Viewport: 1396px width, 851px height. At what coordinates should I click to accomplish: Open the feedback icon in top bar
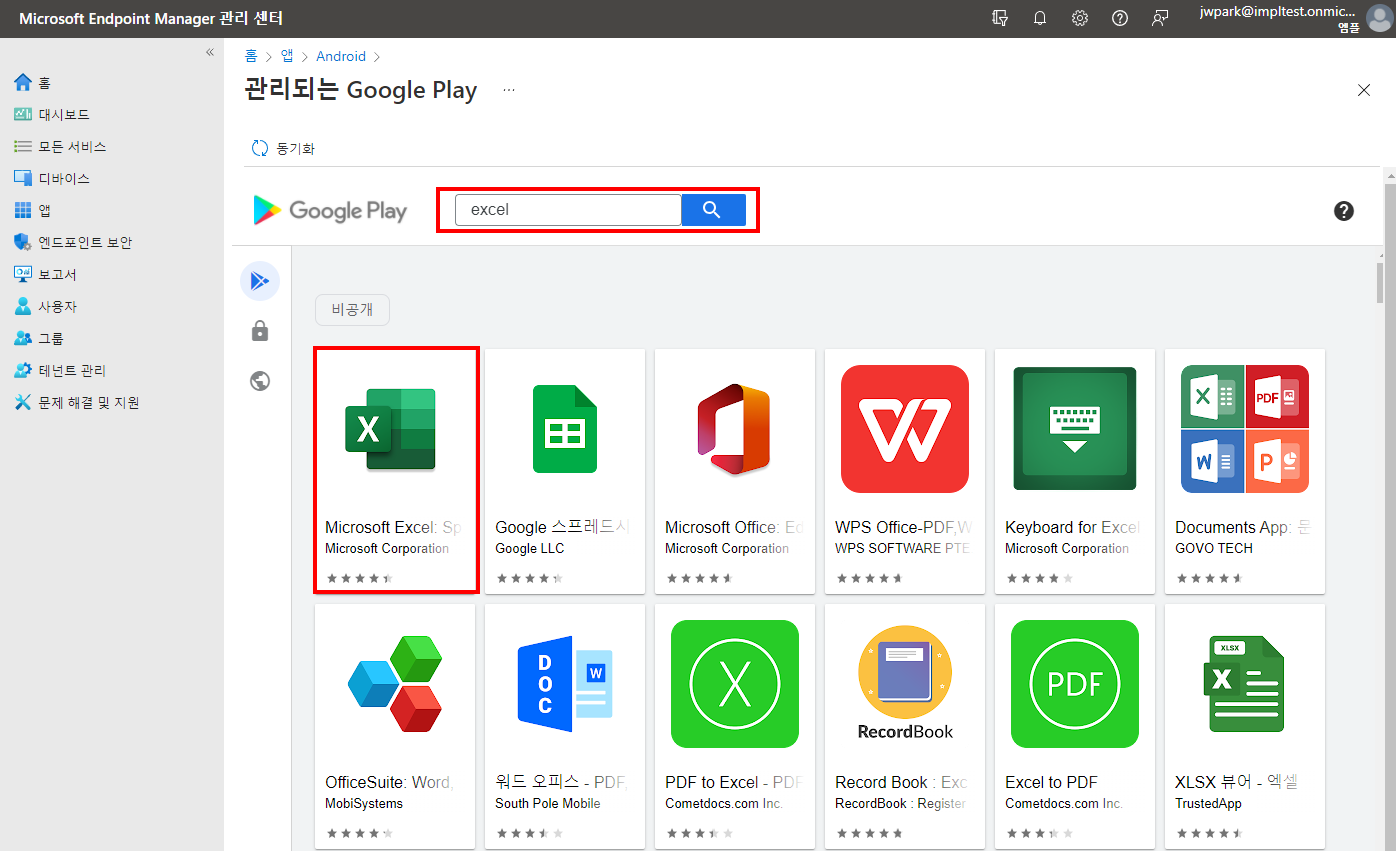(1160, 18)
